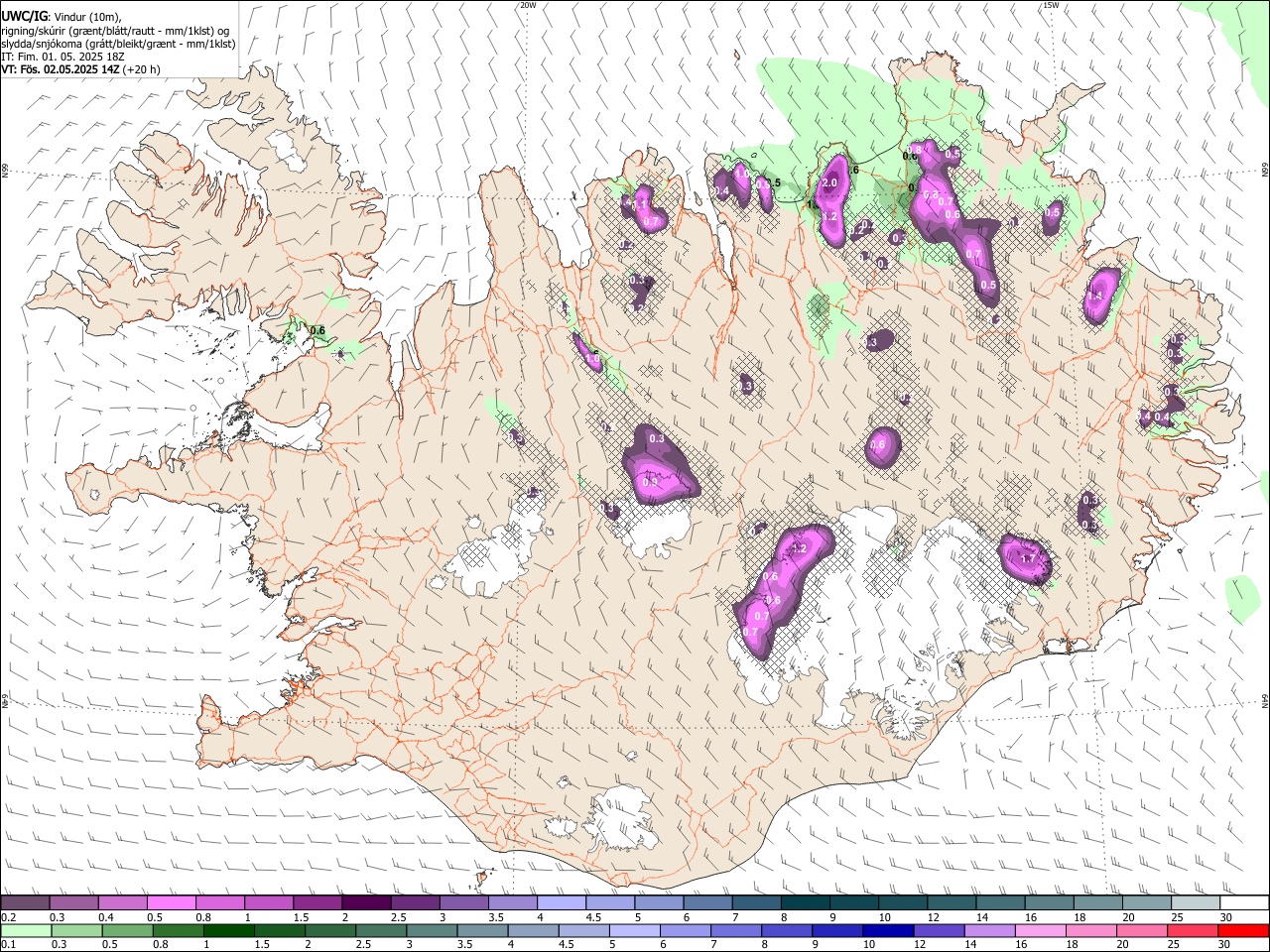Pick the light pink lower legend swatch at 16

1039,930
